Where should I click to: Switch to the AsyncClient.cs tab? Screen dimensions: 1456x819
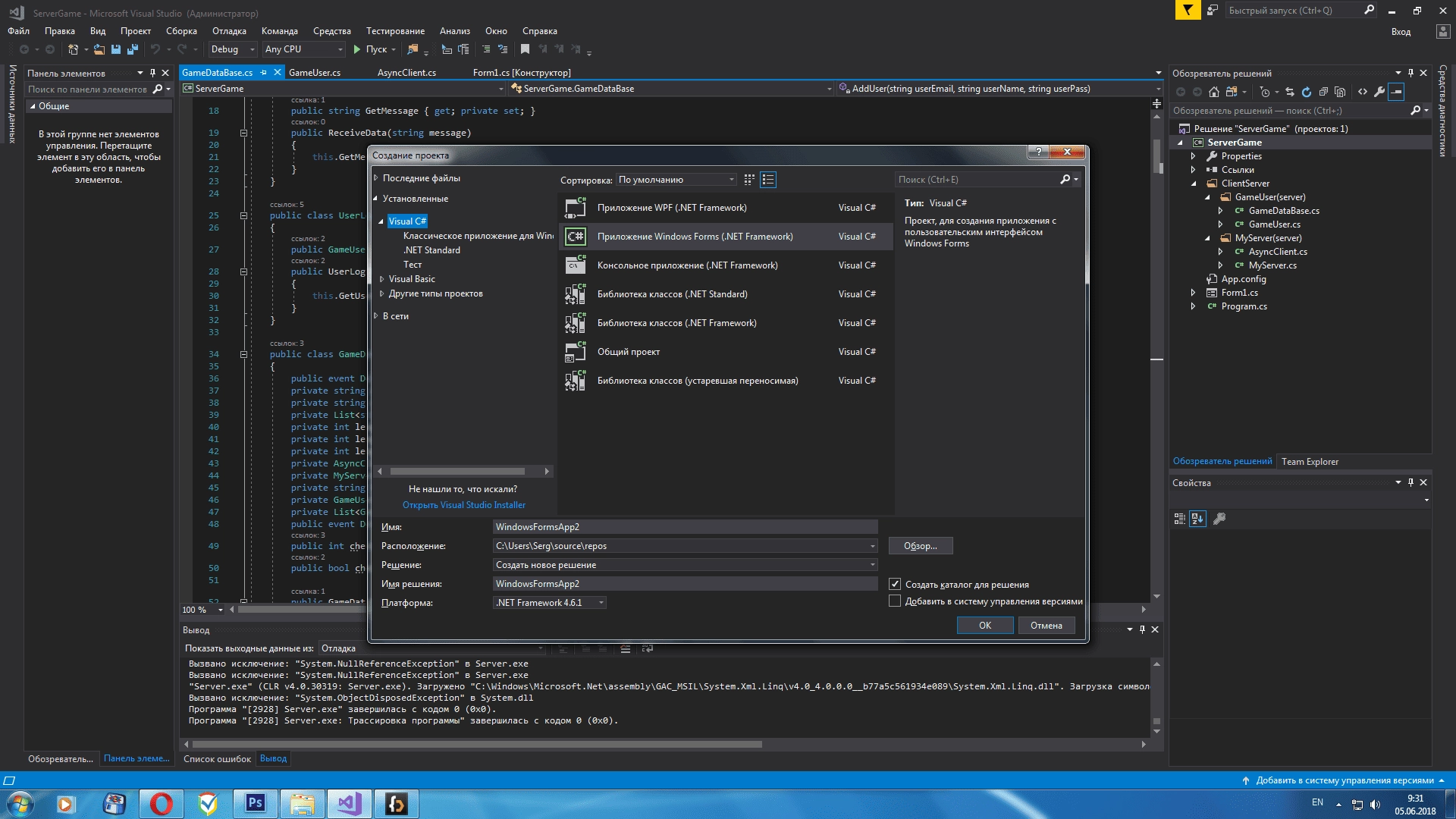tap(407, 73)
